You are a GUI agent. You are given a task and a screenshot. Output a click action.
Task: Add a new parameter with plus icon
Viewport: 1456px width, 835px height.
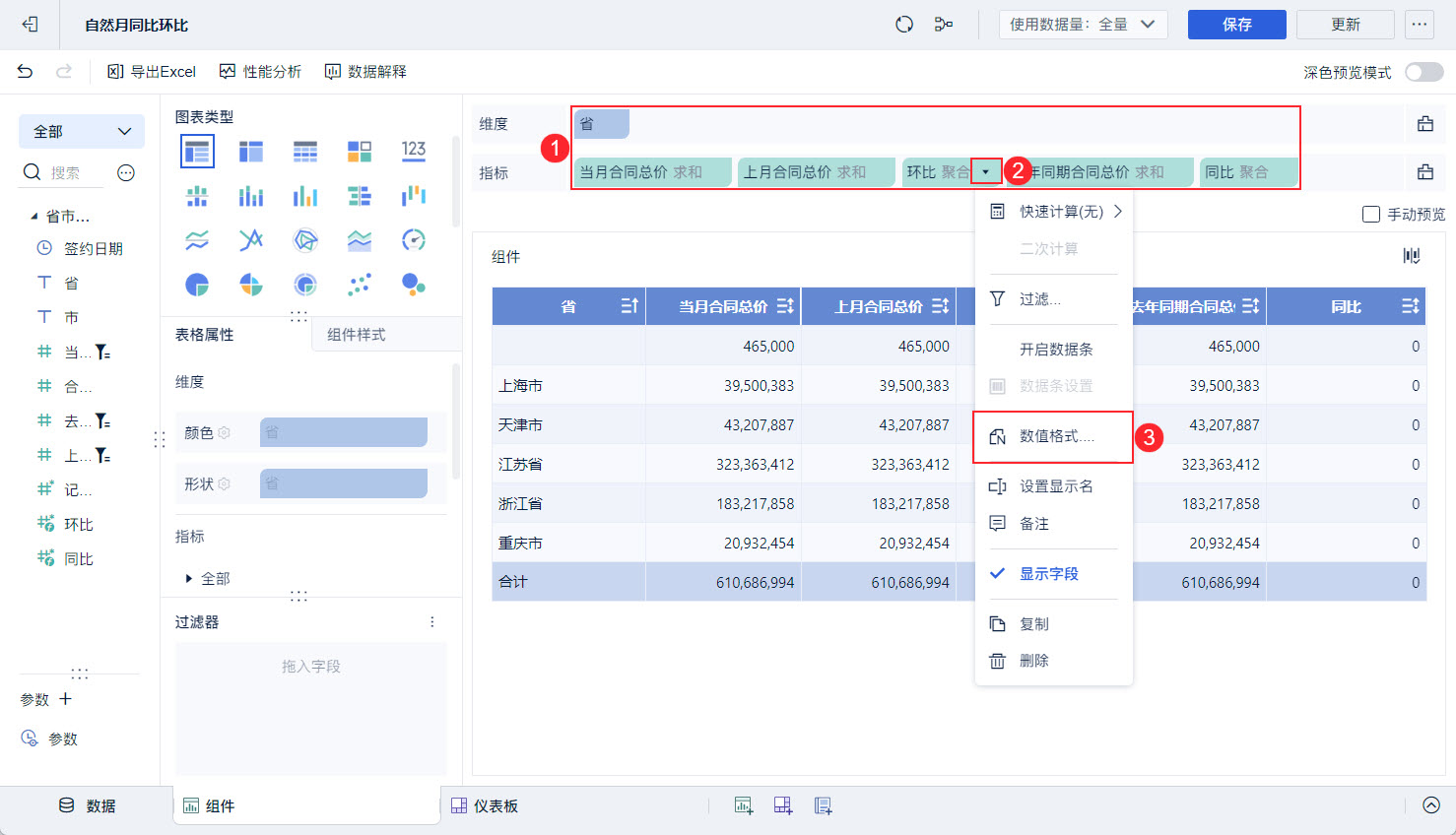click(66, 699)
